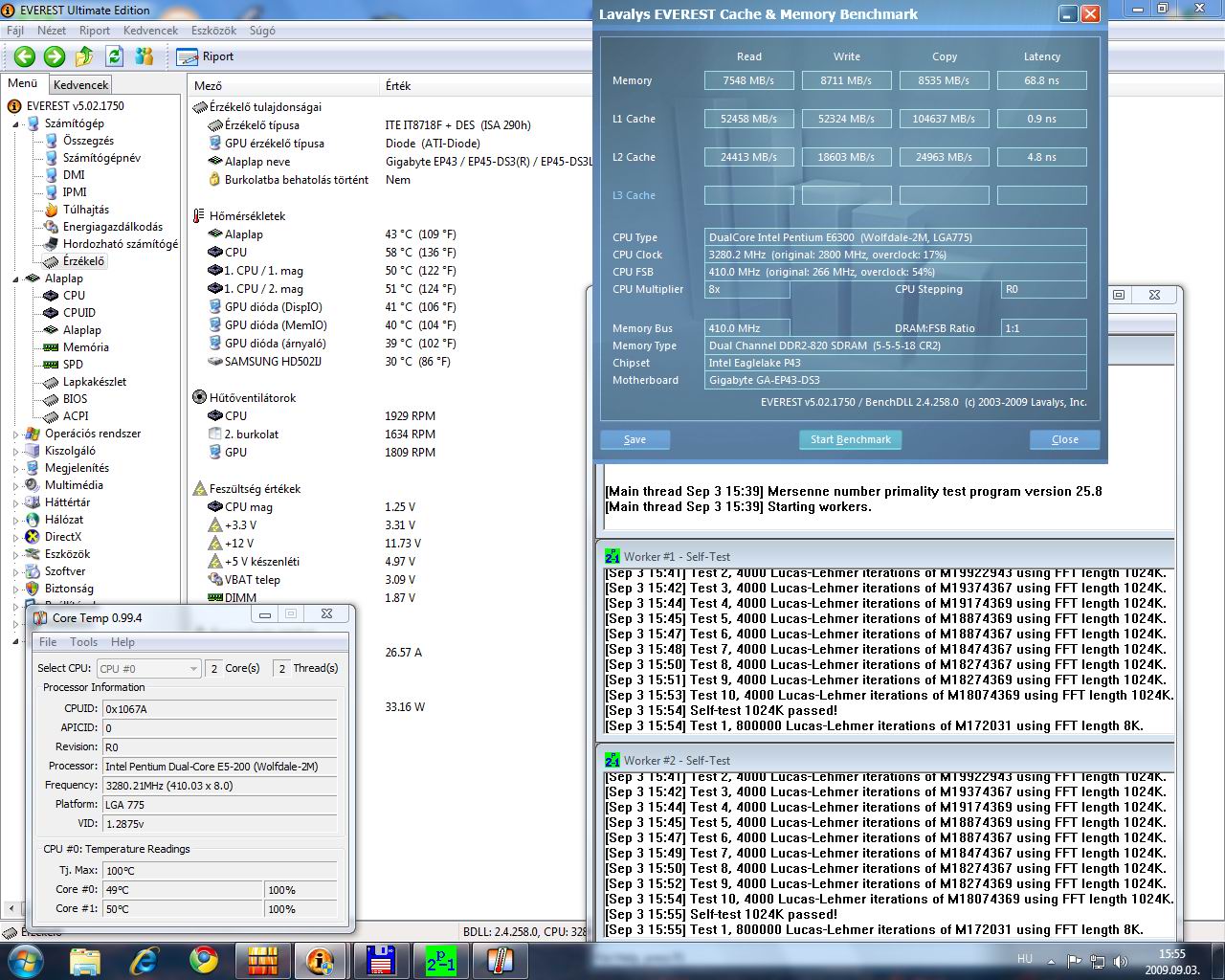Click the Worker #2 Self-Test title bar

tap(886, 760)
